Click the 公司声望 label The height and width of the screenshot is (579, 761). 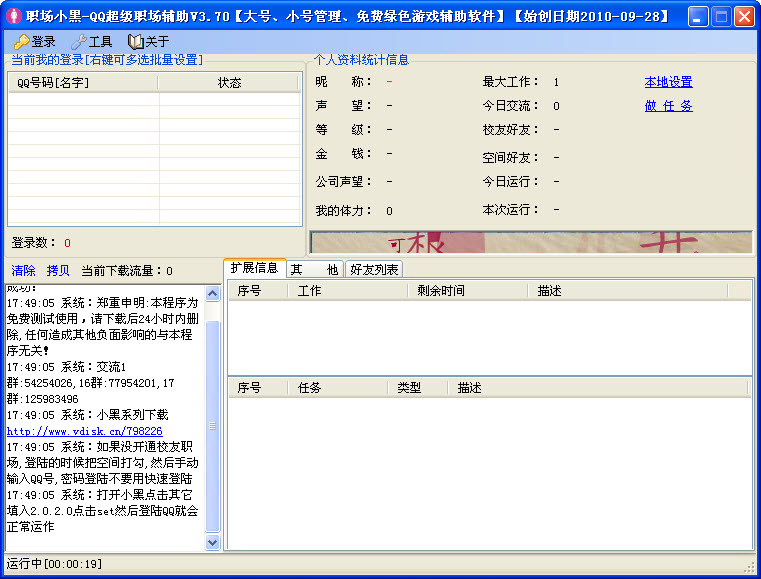point(344,182)
